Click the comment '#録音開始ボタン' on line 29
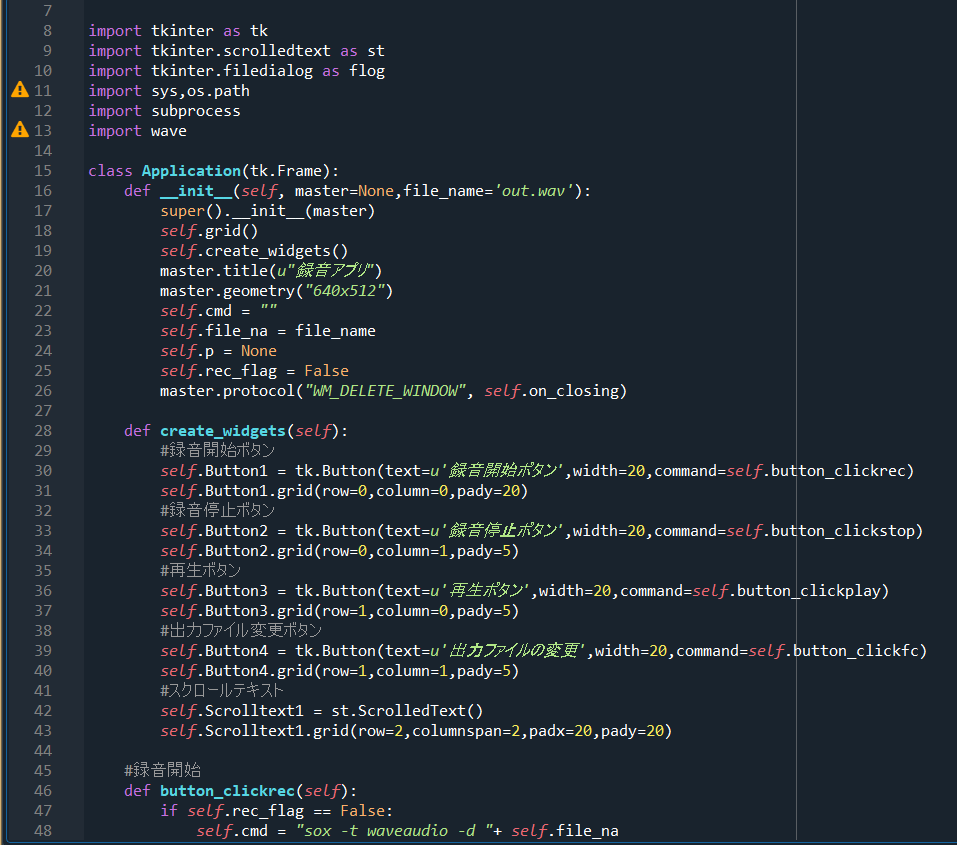 coord(217,451)
